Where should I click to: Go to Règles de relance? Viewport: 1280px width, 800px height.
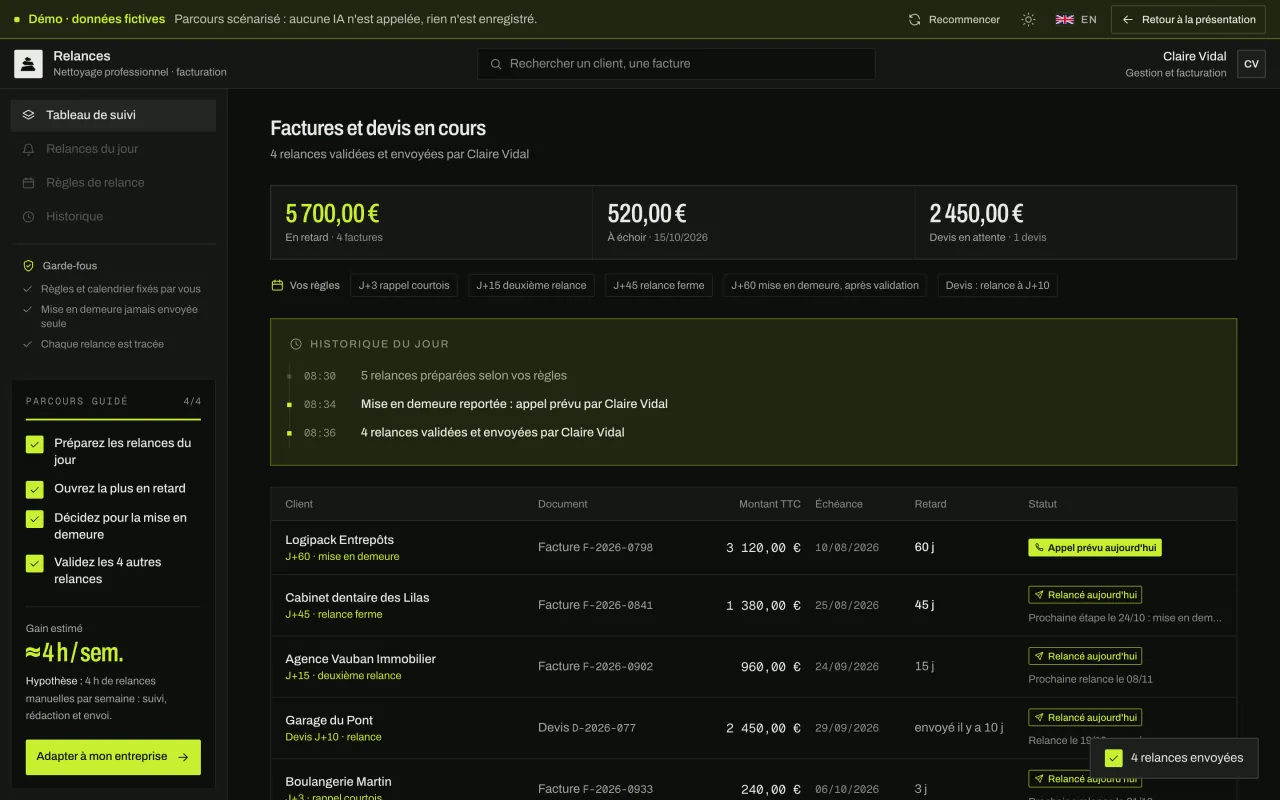pyautogui.click(x=113, y=183)
